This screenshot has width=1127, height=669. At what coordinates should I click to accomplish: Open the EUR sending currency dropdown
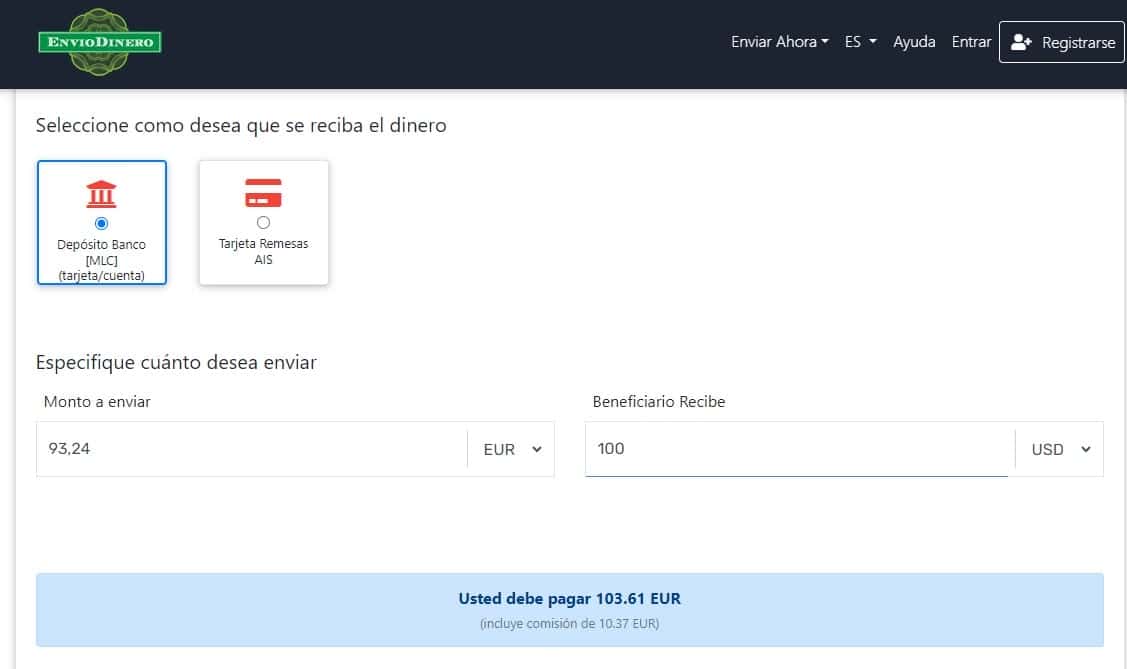tap(511, 449)
